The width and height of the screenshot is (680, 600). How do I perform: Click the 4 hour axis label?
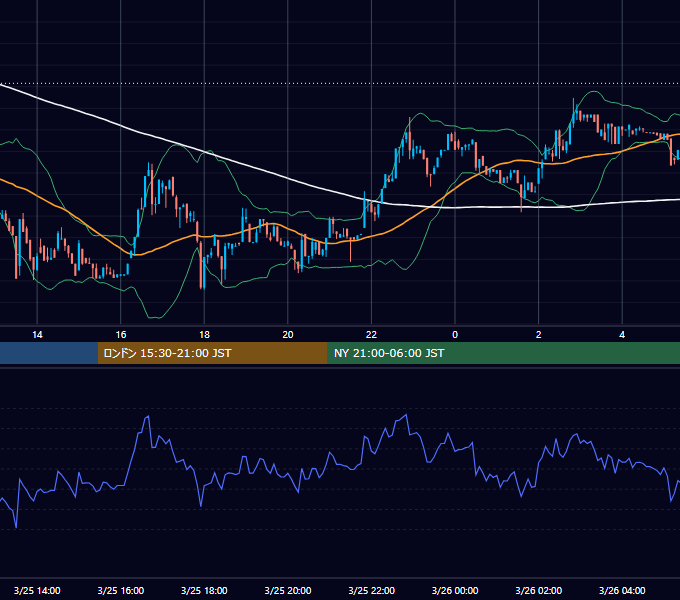tap(622, 335)
